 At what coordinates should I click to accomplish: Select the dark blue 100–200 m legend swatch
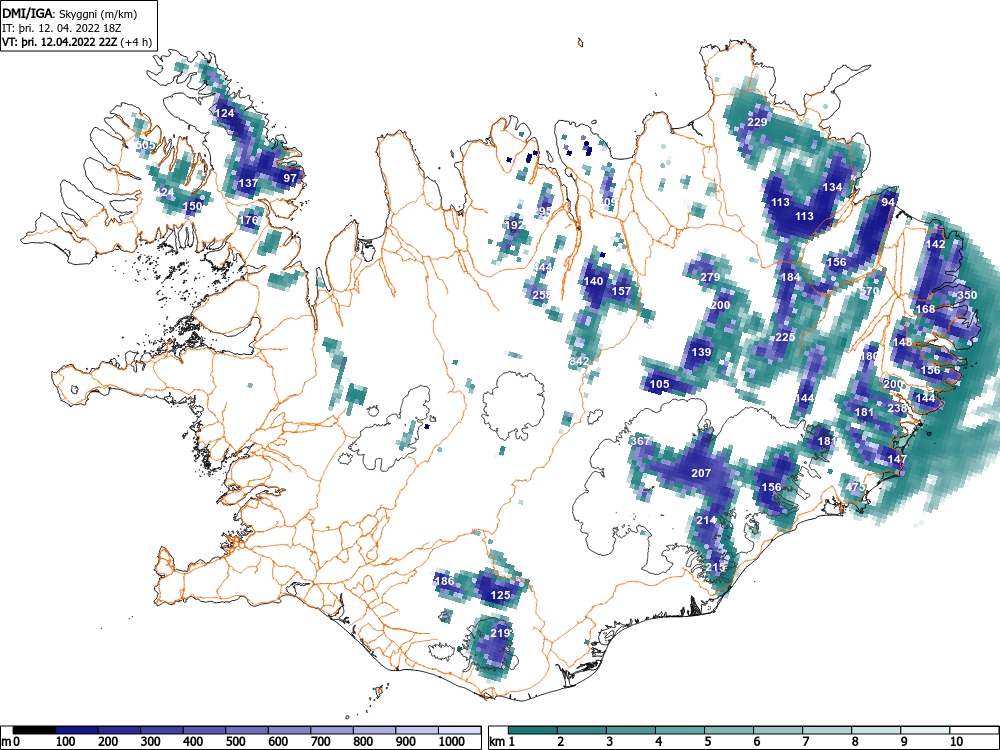(x=77, y=730)
